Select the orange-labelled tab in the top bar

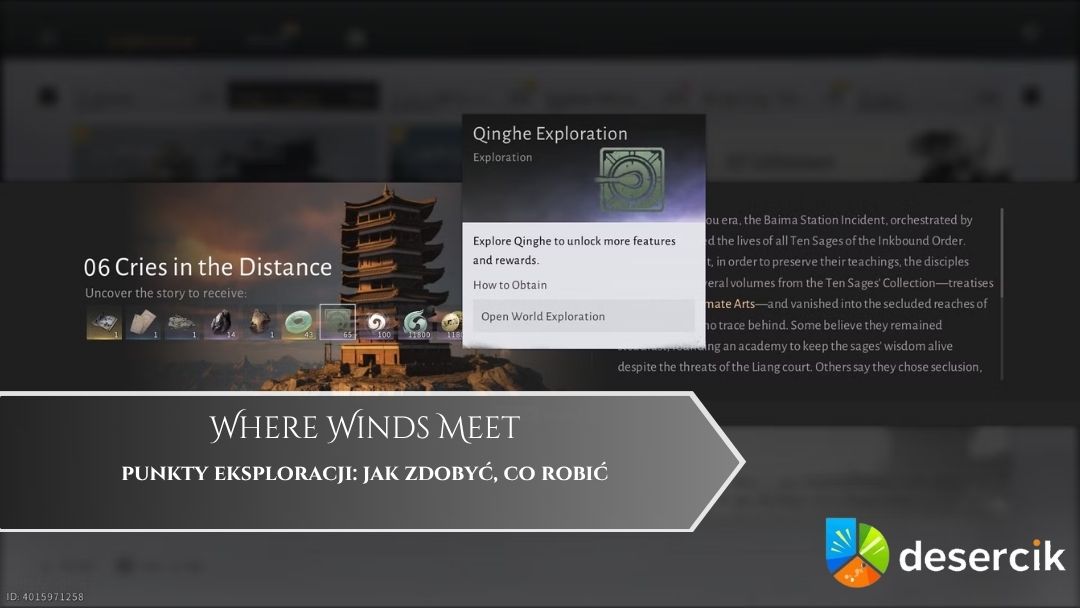coord(150,39)
